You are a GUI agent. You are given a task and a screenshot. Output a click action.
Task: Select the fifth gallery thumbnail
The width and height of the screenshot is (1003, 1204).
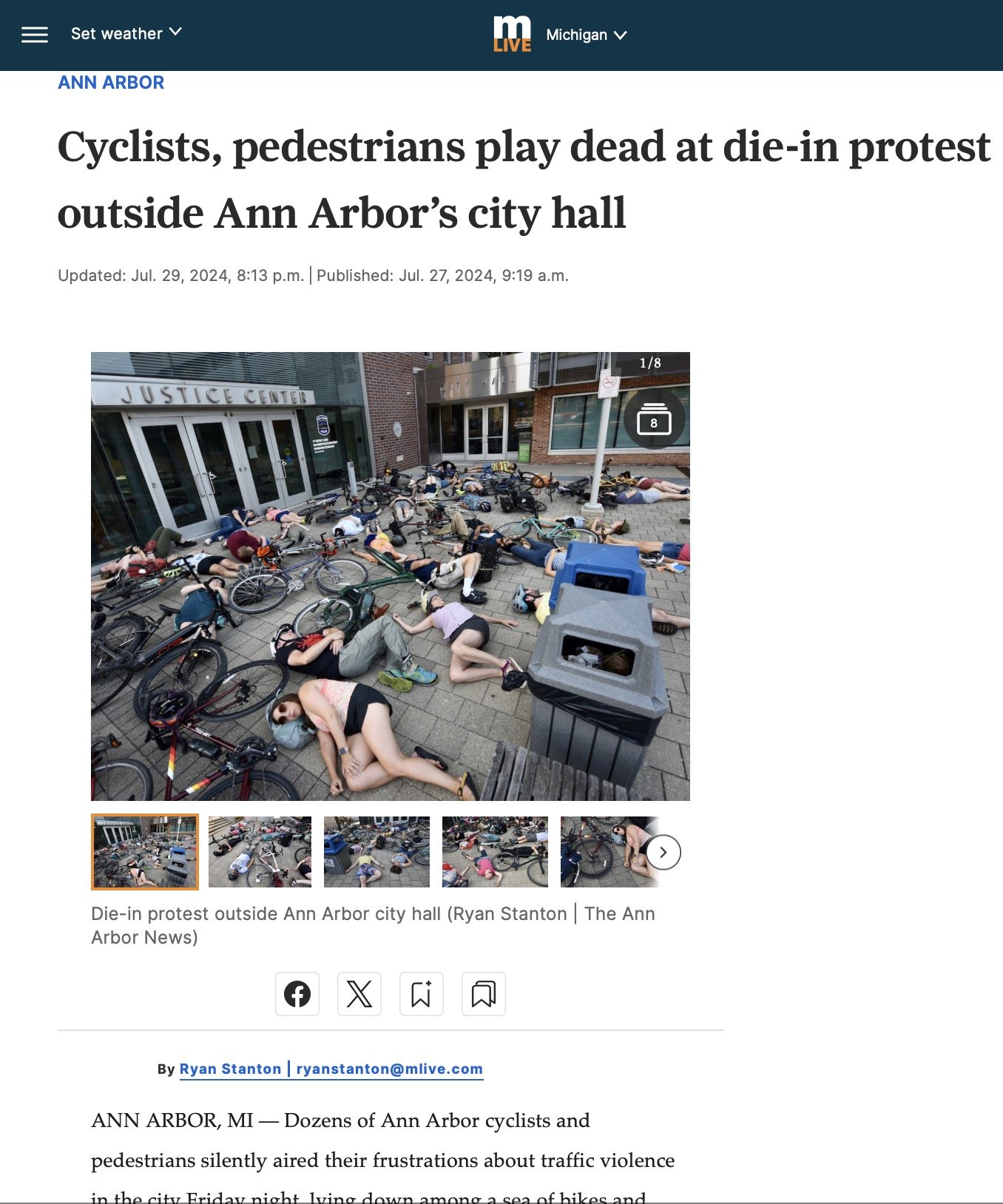click(603, 852)
